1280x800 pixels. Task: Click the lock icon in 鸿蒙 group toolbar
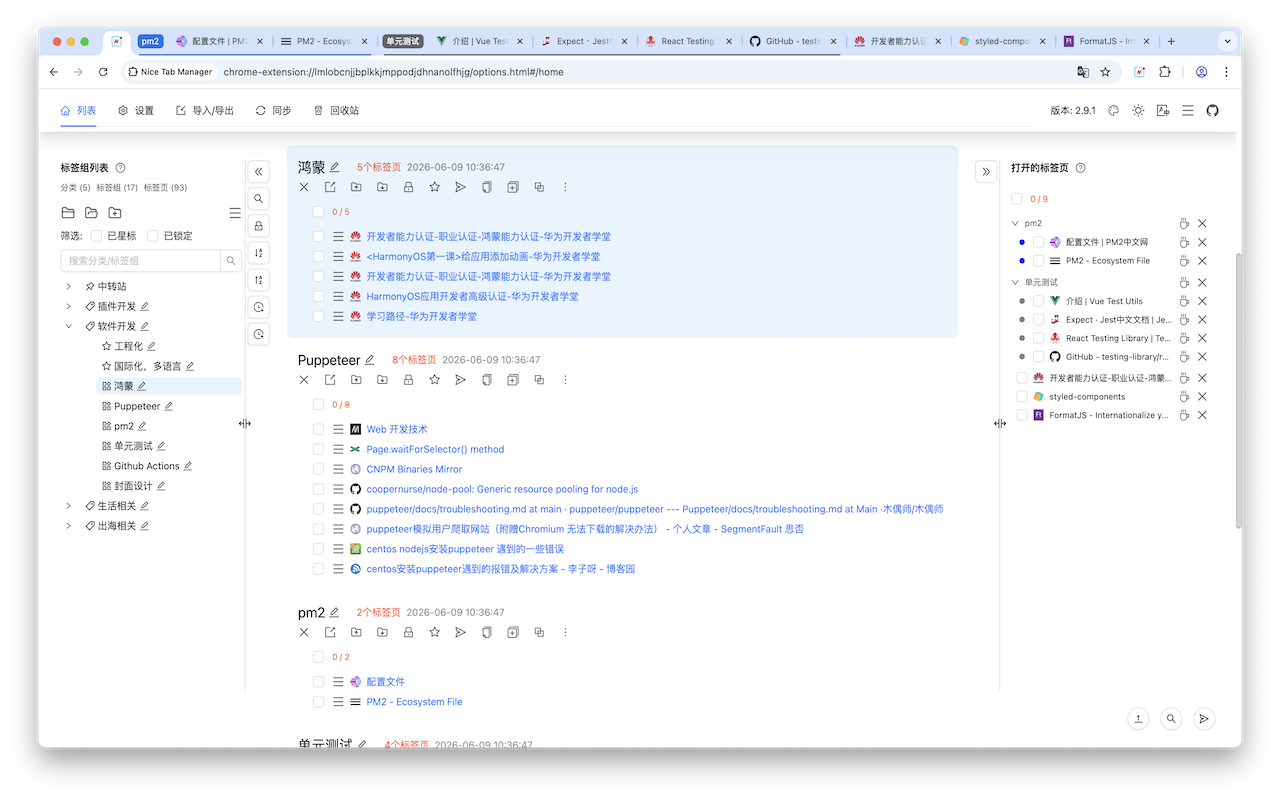[x=408, y=187]
